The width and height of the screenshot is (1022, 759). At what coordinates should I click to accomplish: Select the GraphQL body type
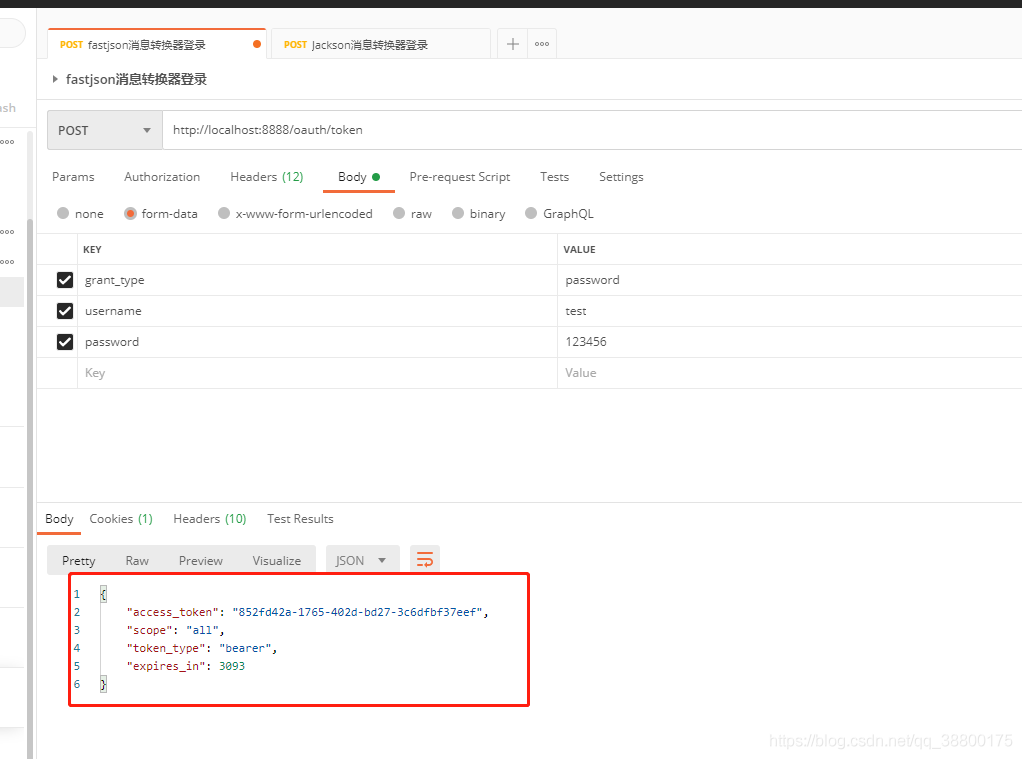coord(531,213)
